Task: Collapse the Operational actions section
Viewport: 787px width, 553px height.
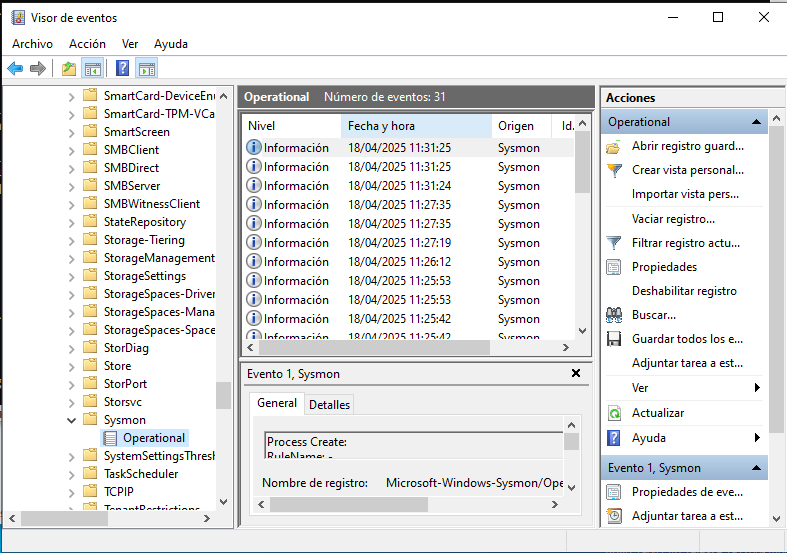Action: pyautogui.click(x=756, y=122)
